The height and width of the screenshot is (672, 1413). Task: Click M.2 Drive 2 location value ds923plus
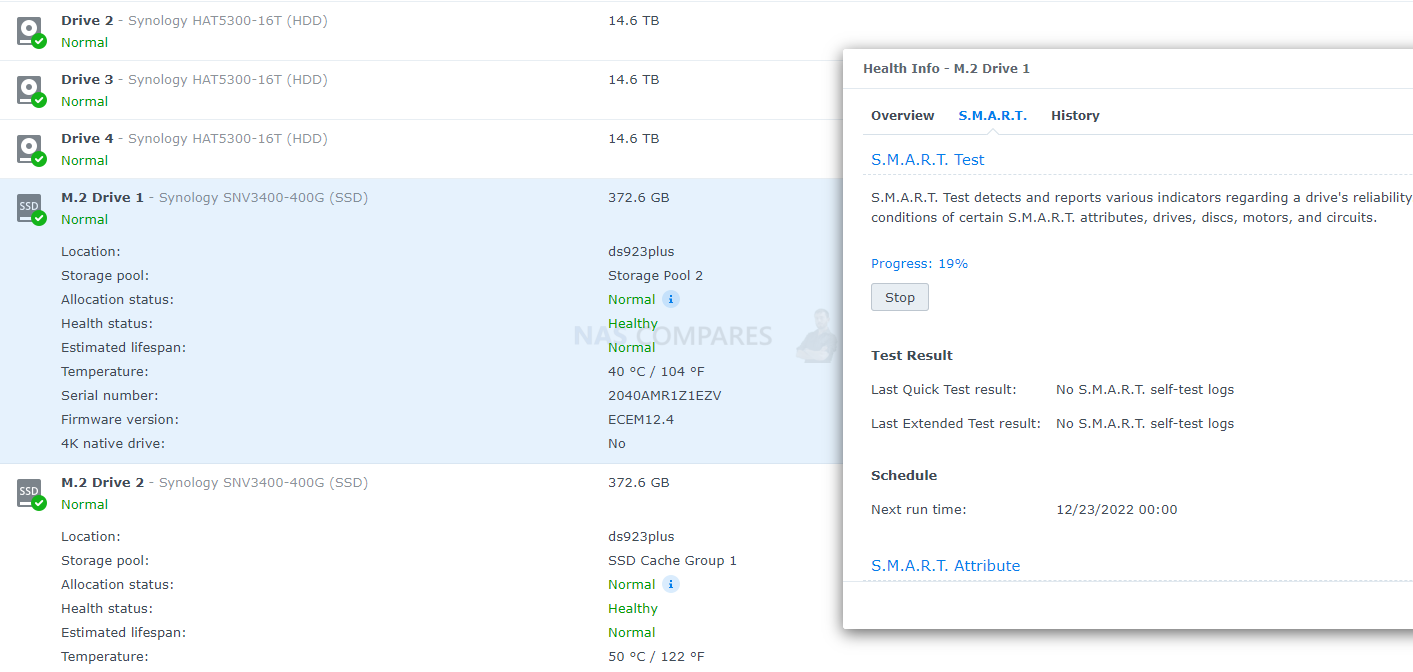point(641,537)
